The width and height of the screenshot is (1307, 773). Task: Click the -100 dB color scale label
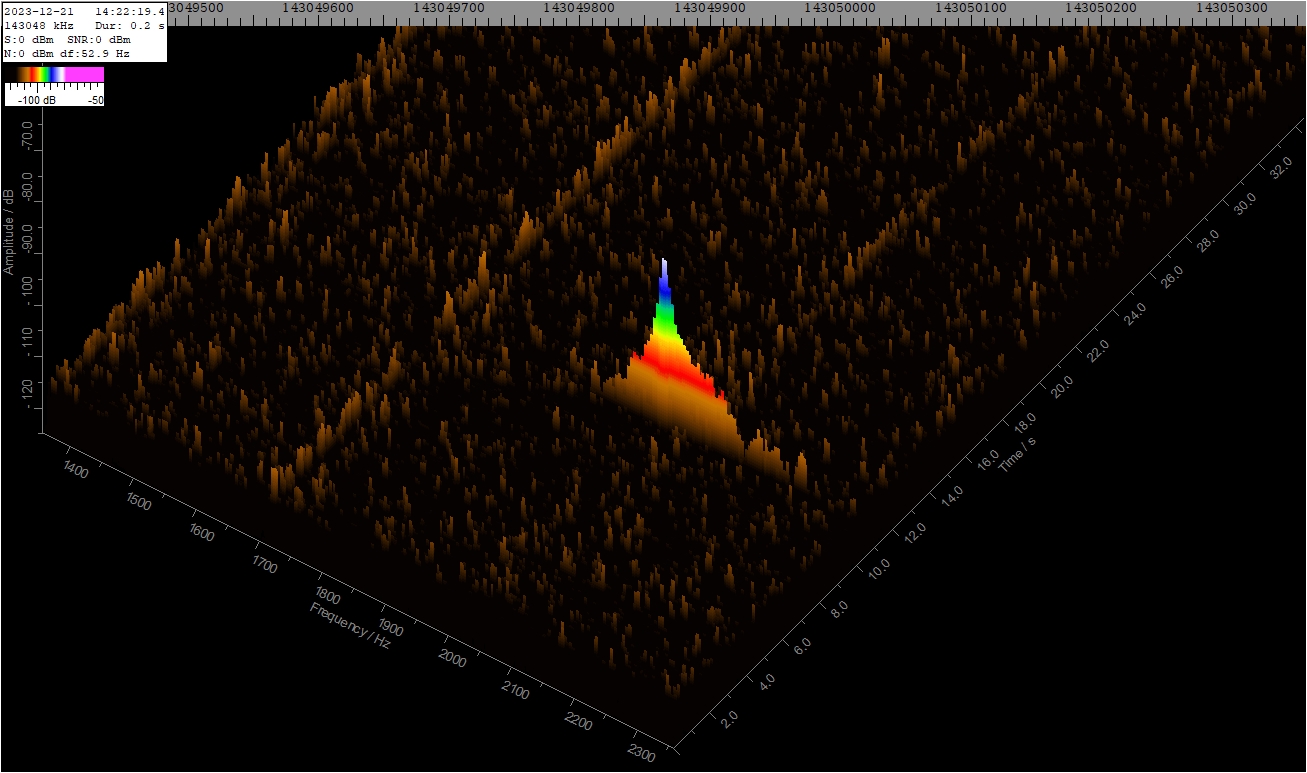pos(36,101)
